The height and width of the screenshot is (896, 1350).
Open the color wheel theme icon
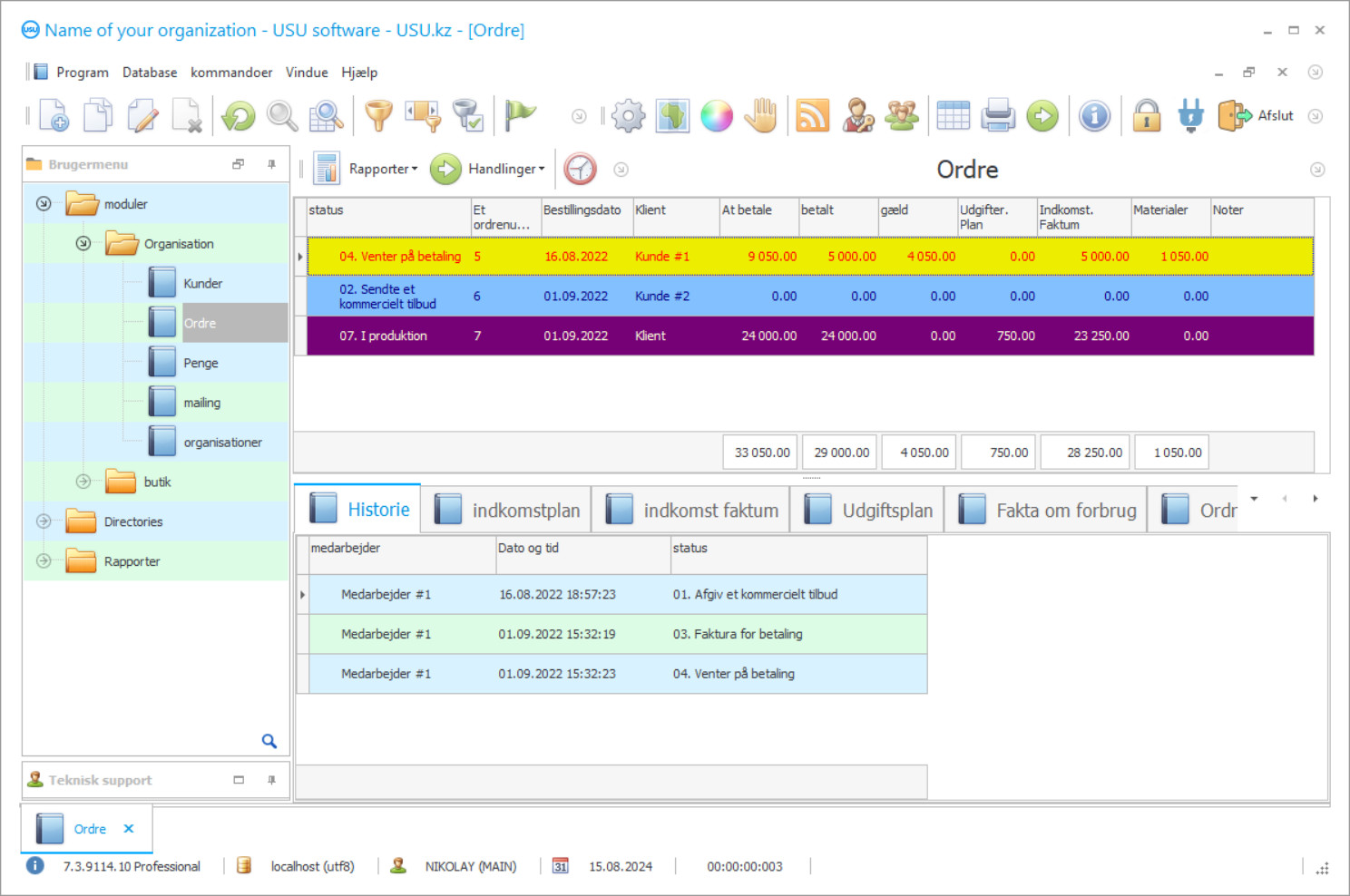tap(716, 116)
